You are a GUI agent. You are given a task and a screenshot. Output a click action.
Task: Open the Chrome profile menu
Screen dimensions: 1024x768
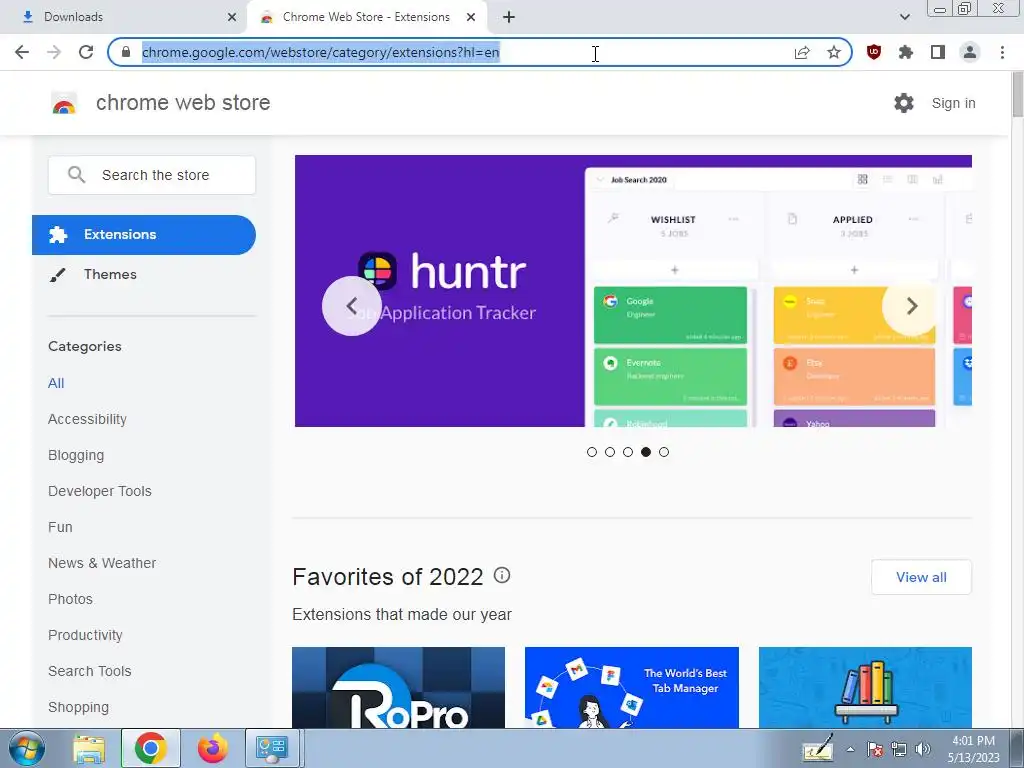(x=970, y=52)
